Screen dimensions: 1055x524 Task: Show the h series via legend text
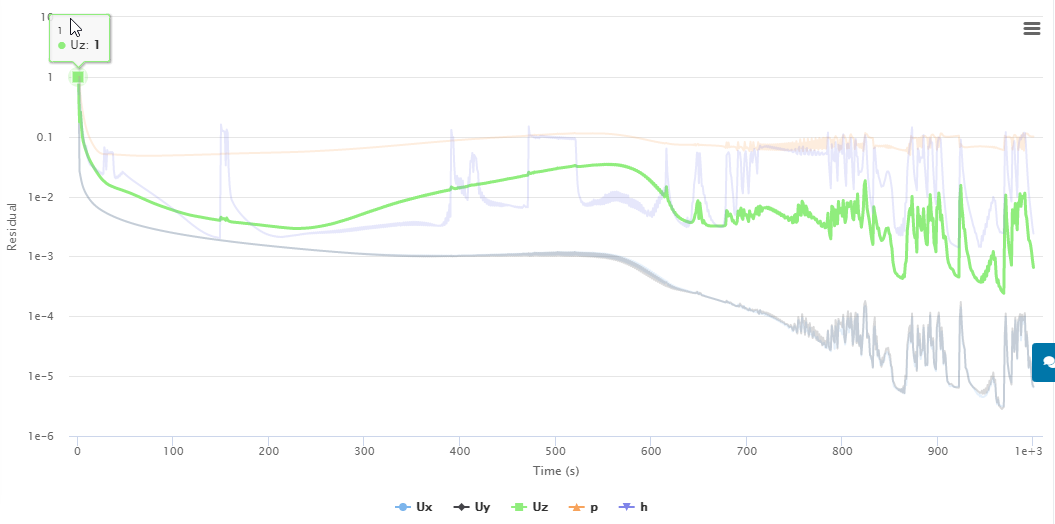(644, 507)
